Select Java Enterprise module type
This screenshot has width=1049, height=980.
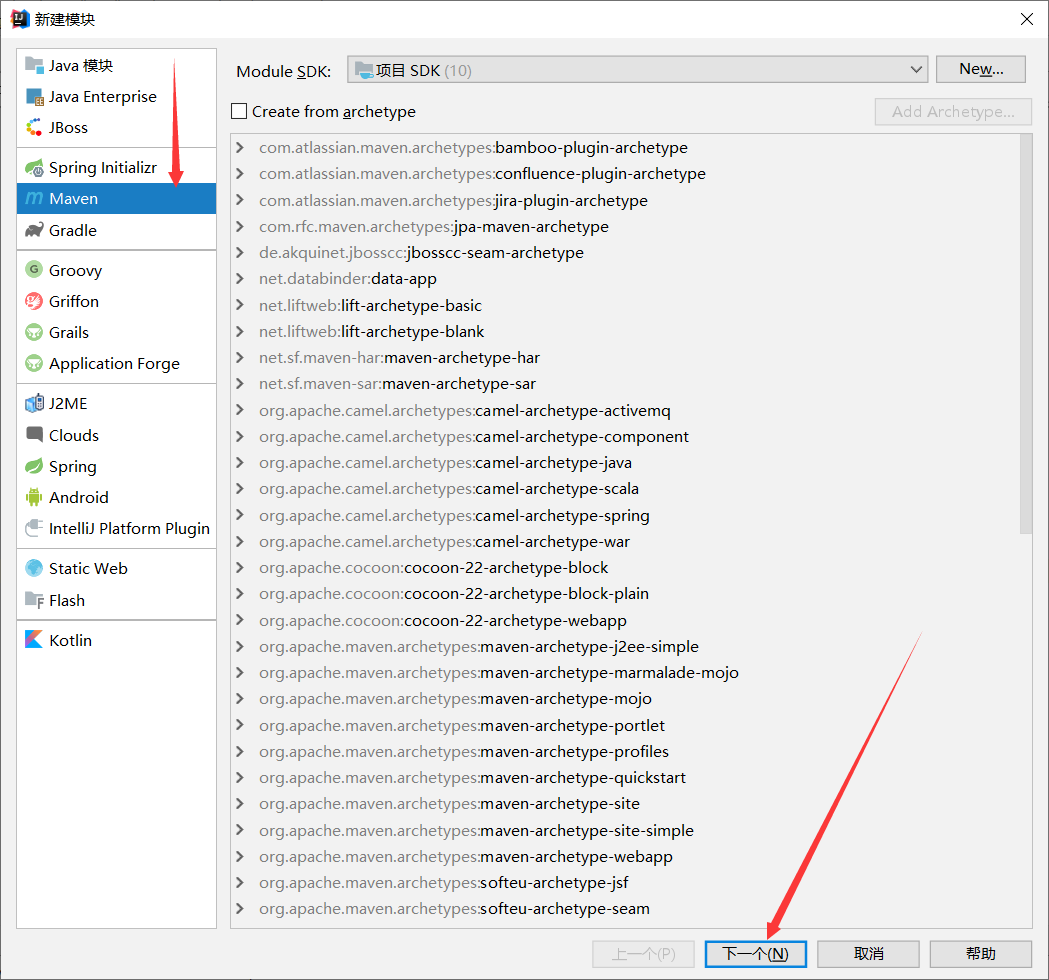tap(116, 97)
